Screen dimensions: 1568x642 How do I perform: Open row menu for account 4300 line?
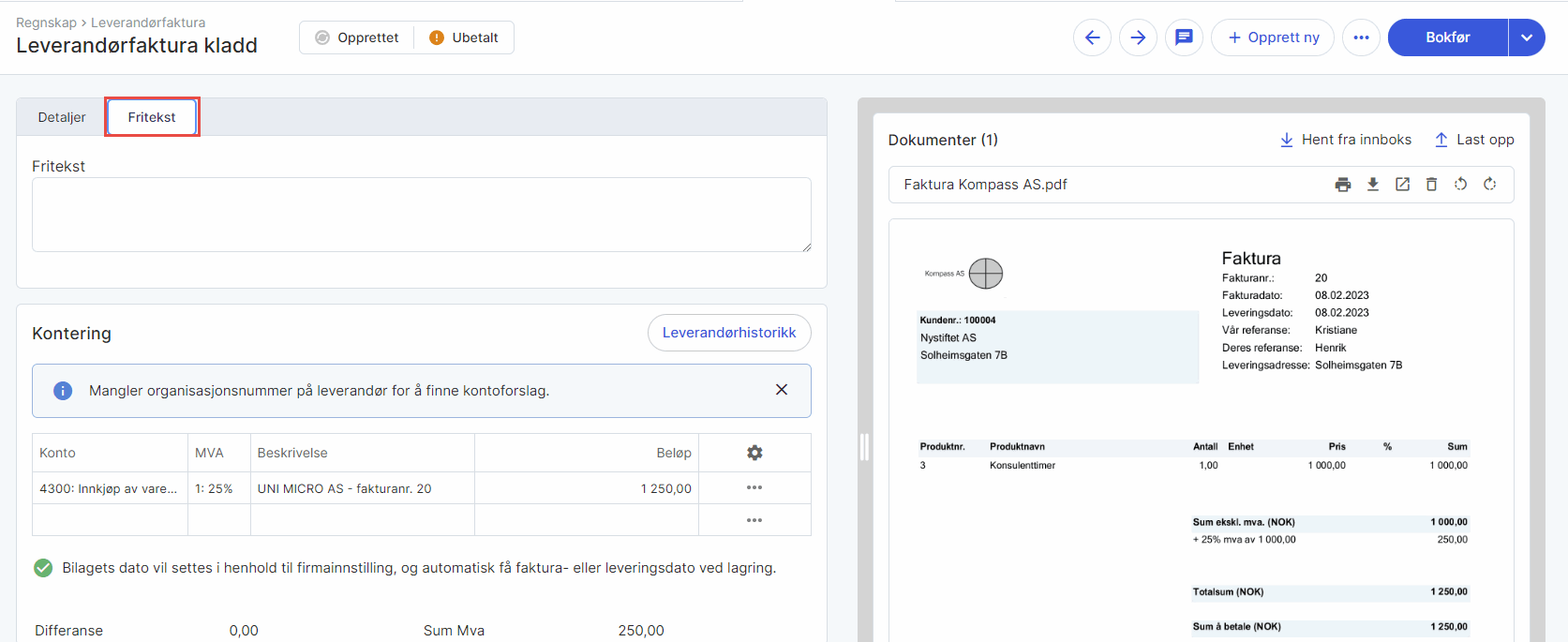(754, 488)
